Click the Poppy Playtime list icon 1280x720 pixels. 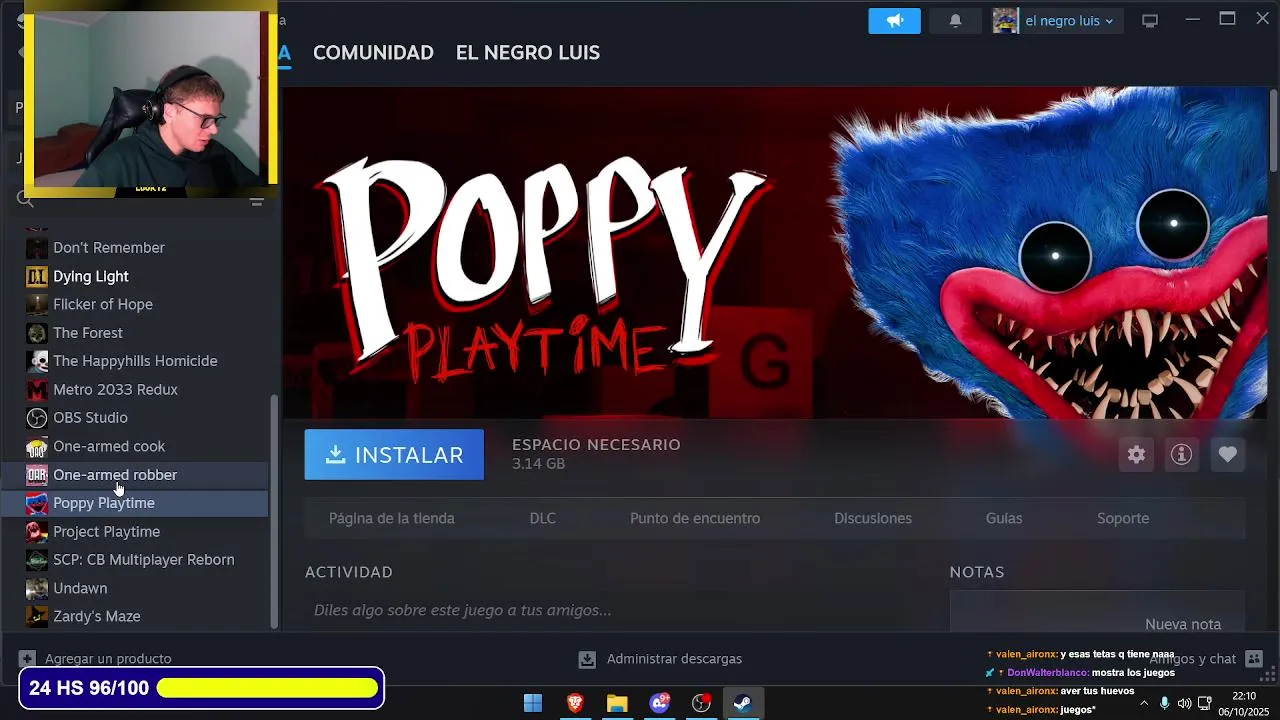(x=37, y=503)
